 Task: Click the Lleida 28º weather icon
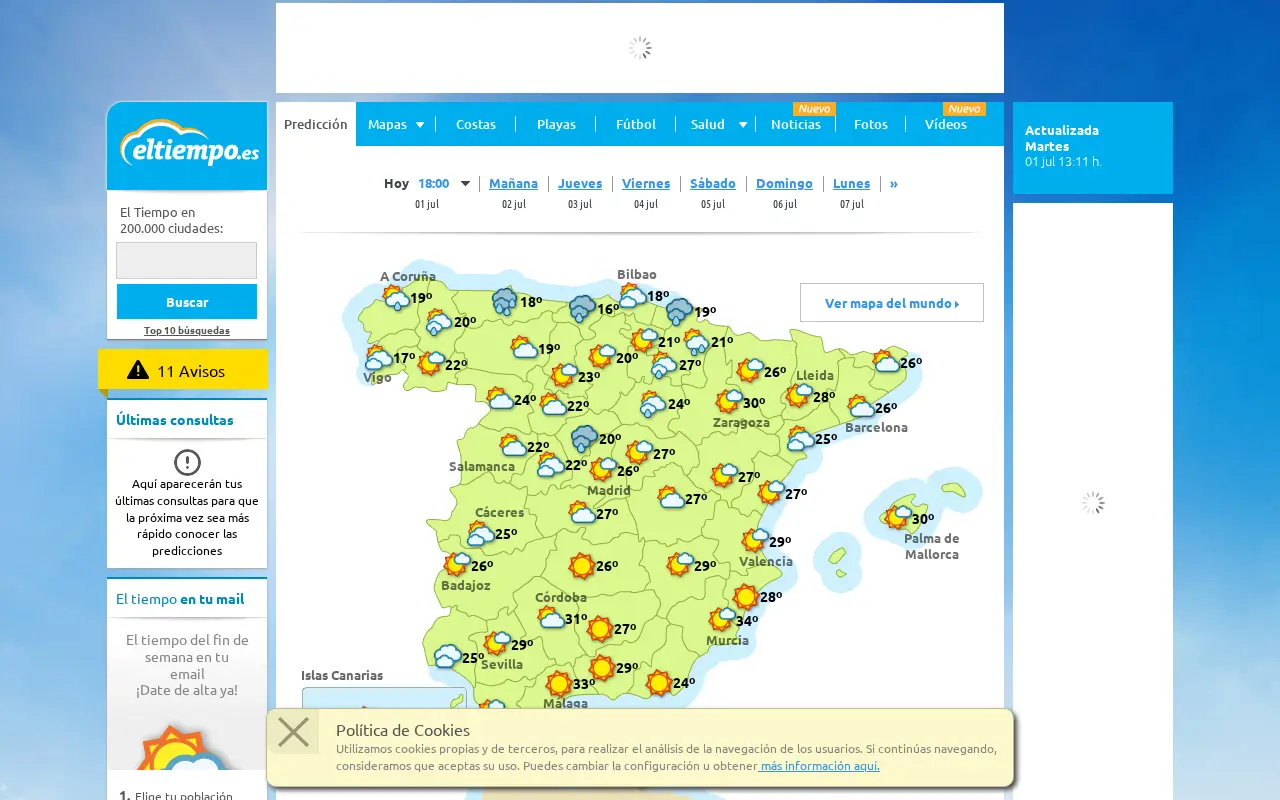pyautogui.click(x=798, y=396)
